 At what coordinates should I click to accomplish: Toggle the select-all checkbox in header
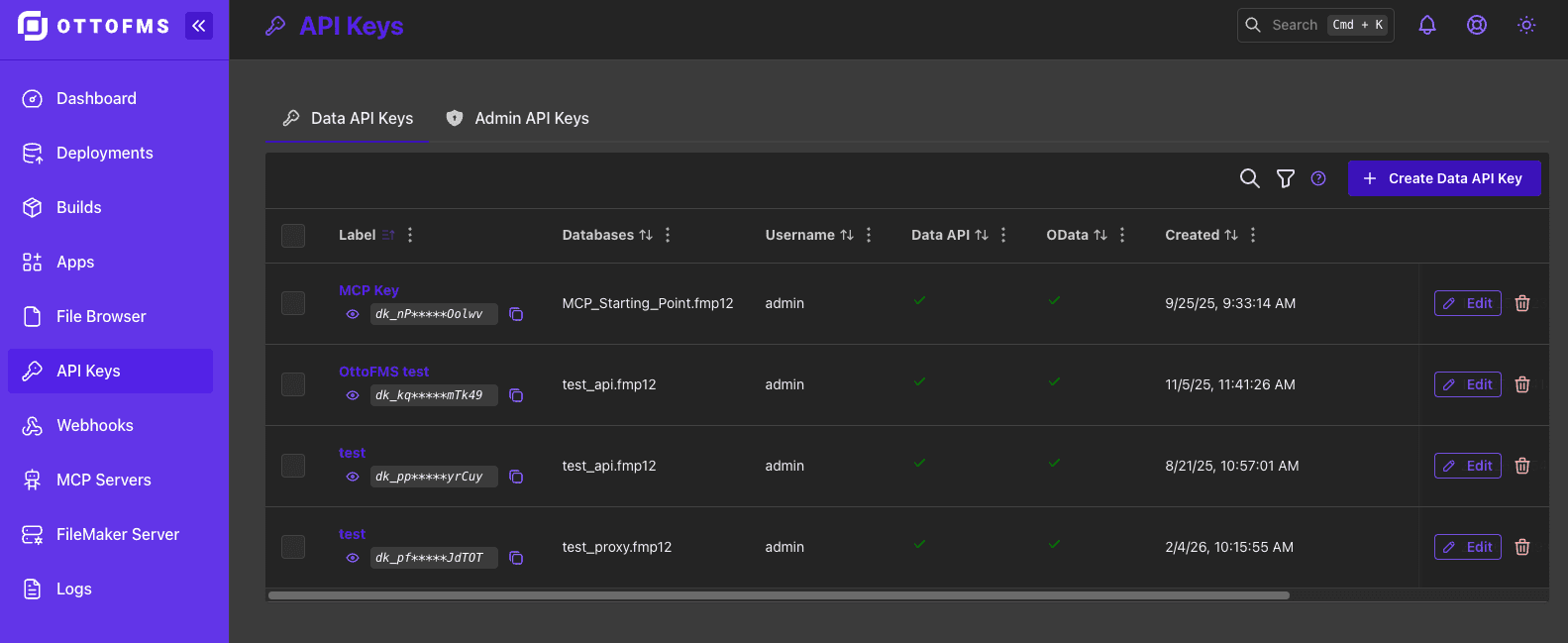tap(293, 235)
